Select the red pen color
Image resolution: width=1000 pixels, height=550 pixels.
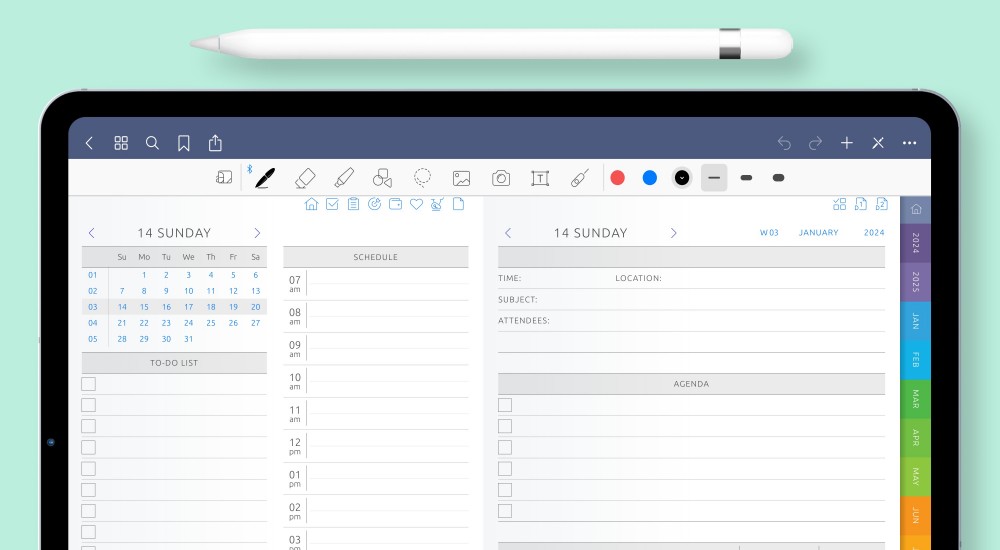point(617,178)
